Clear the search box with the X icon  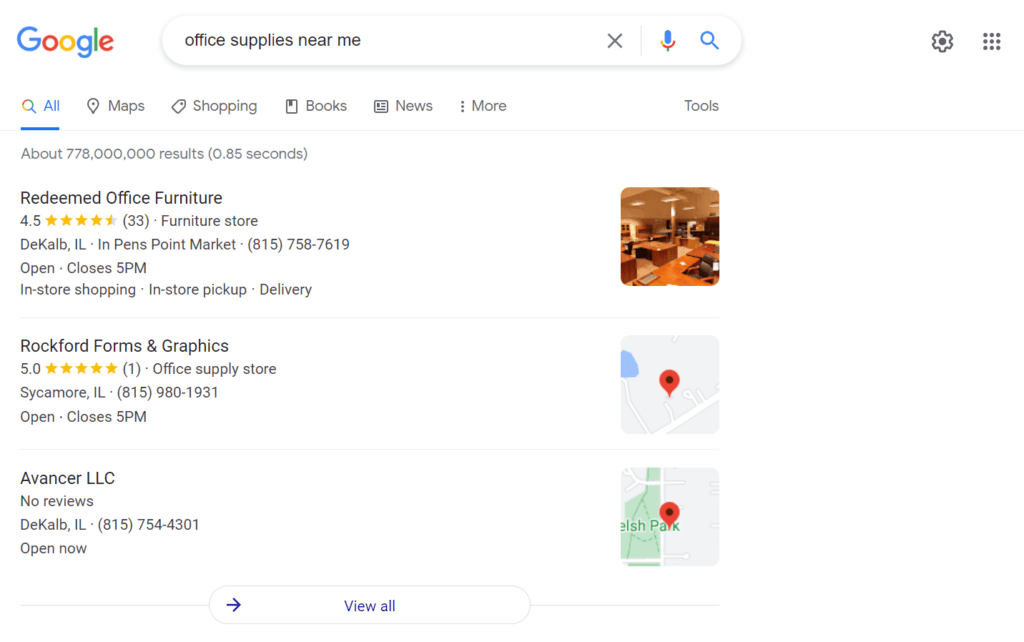click(x=615, y=40)
